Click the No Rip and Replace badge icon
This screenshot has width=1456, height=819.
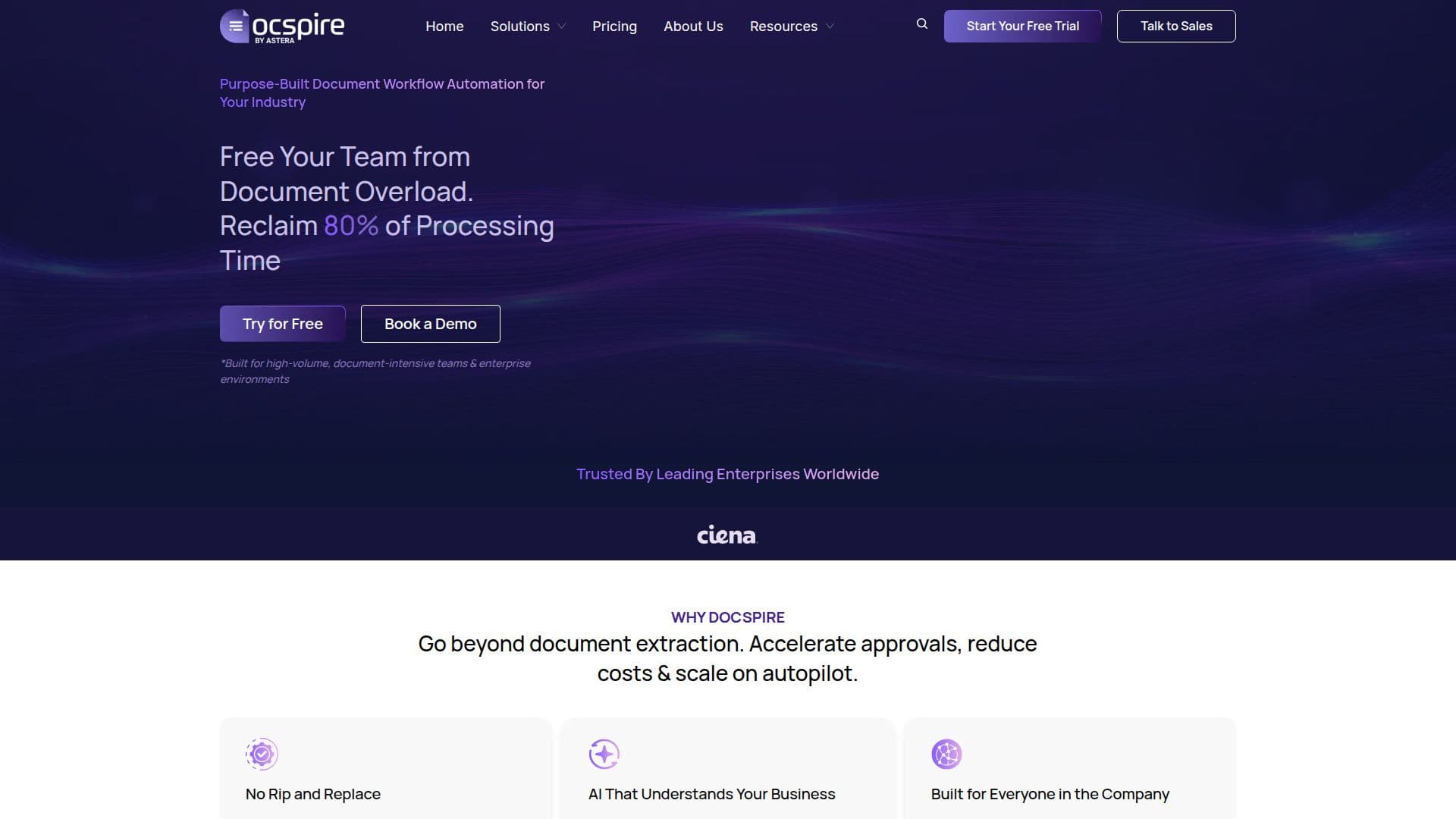[x=262, y=754]
